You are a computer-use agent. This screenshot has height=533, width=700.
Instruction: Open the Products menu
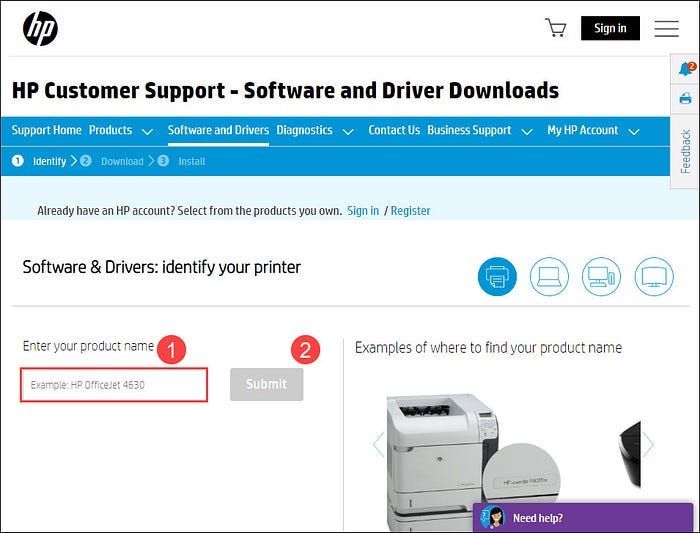pos(110,130)
